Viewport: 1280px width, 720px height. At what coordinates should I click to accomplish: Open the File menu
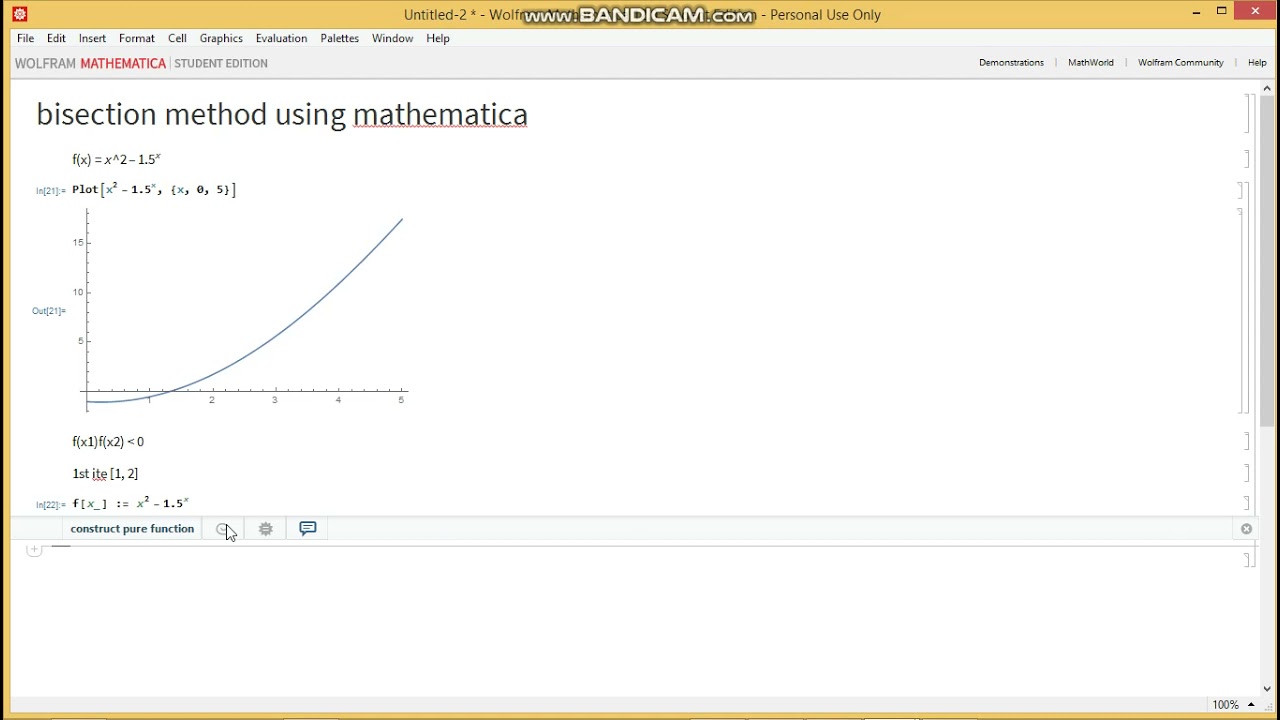pyautogui.click(x=25, y=38)
